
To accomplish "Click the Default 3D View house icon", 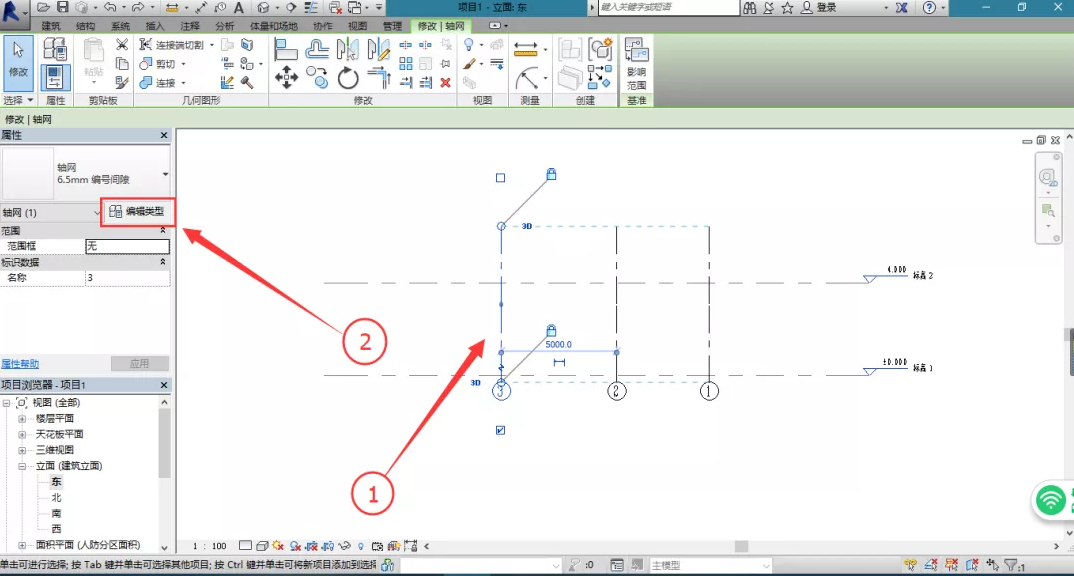I will click(263, 8).
